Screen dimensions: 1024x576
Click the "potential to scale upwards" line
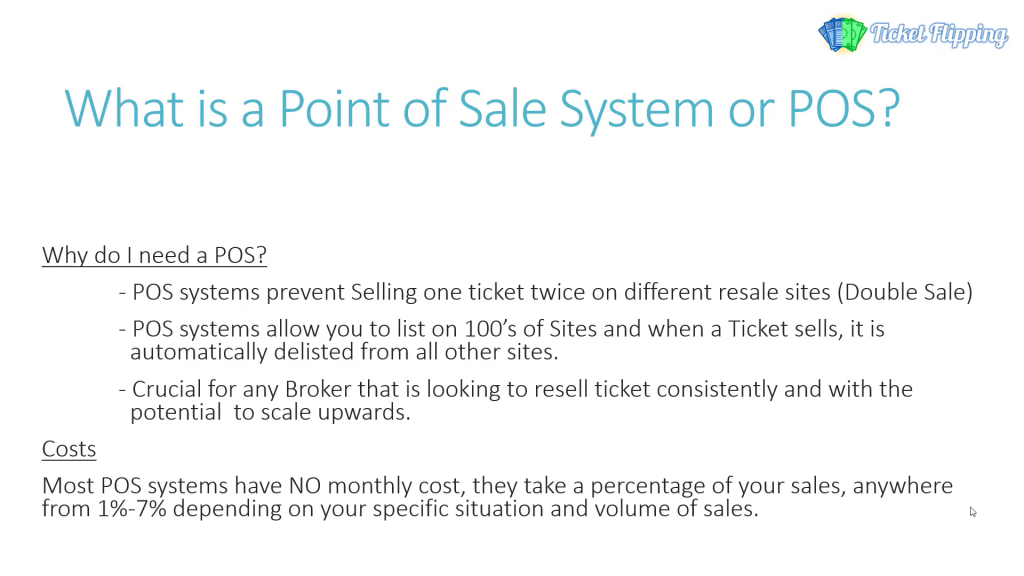[270, 412]
